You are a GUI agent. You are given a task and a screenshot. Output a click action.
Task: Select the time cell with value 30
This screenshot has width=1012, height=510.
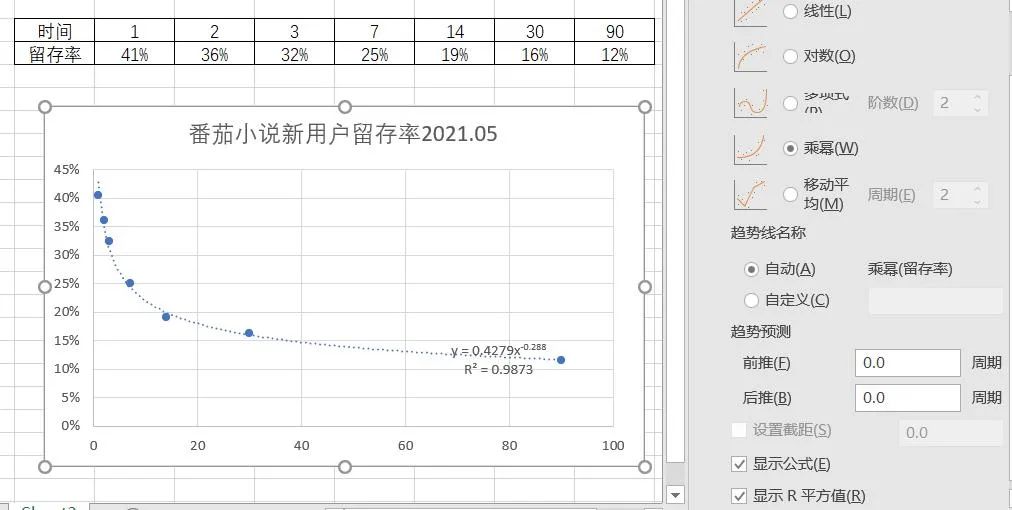(534, 30)
